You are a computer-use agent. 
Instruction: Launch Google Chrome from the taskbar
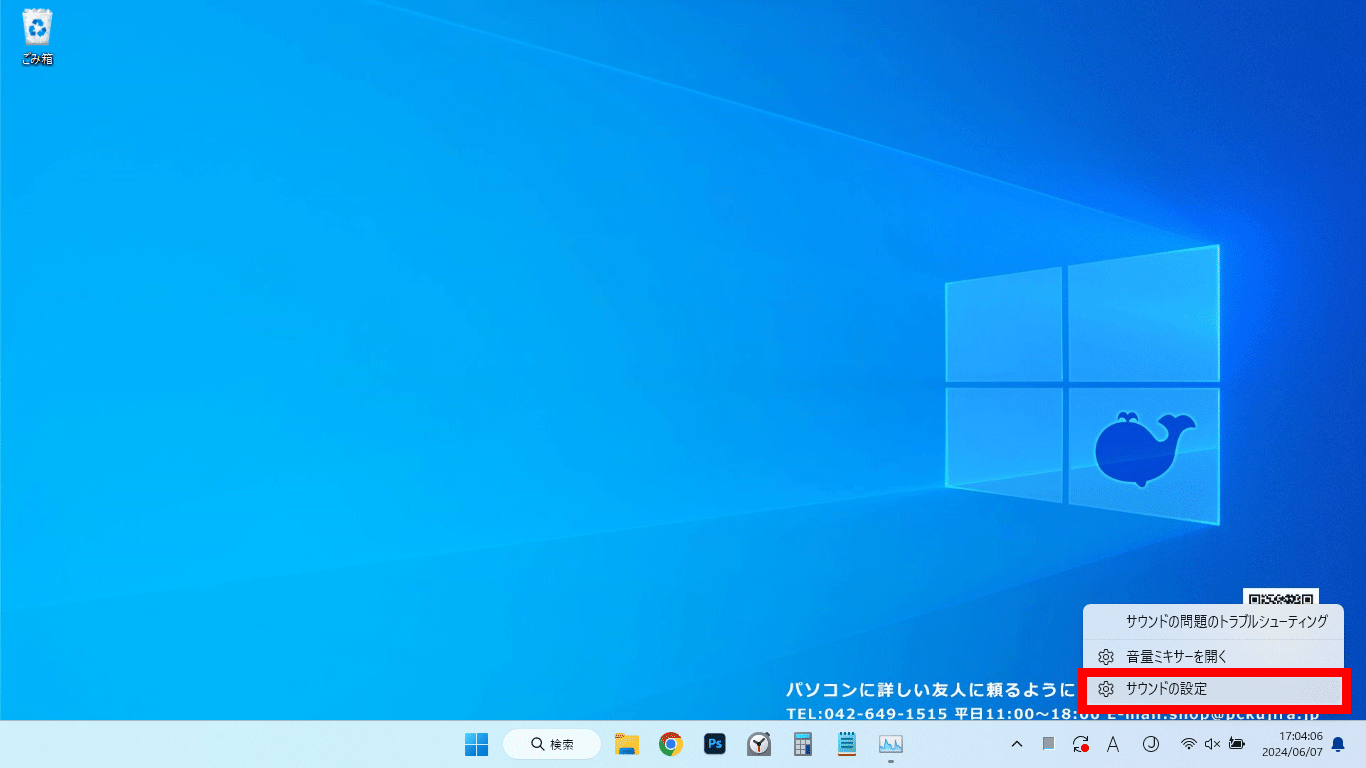point(671,744)
